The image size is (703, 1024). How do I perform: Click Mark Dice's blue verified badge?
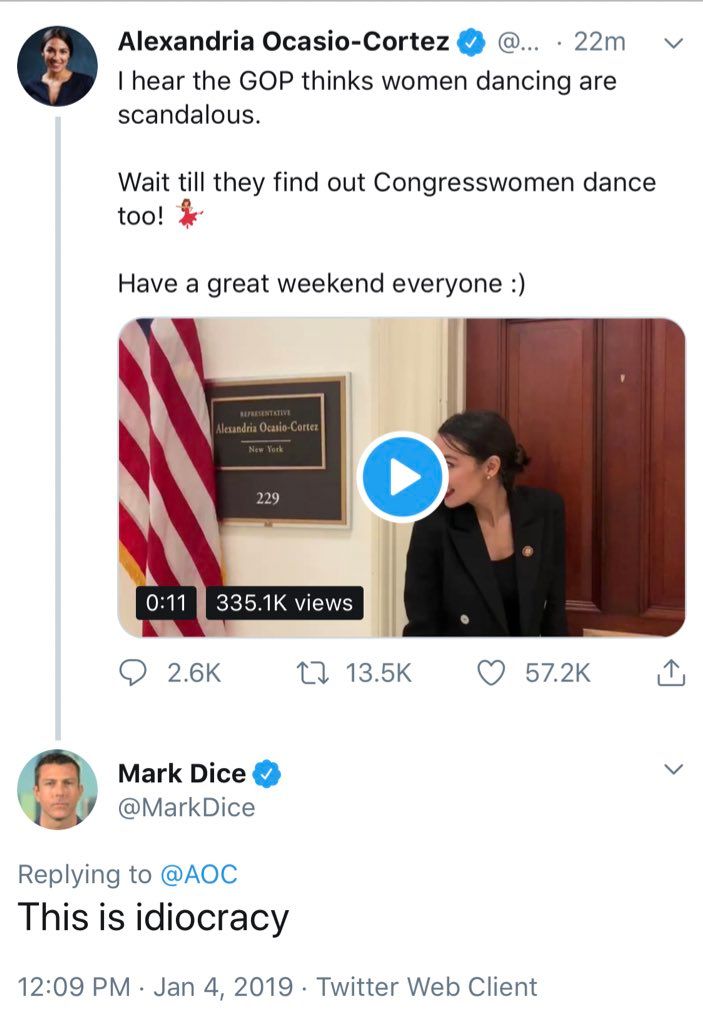(x=267, y=773)
